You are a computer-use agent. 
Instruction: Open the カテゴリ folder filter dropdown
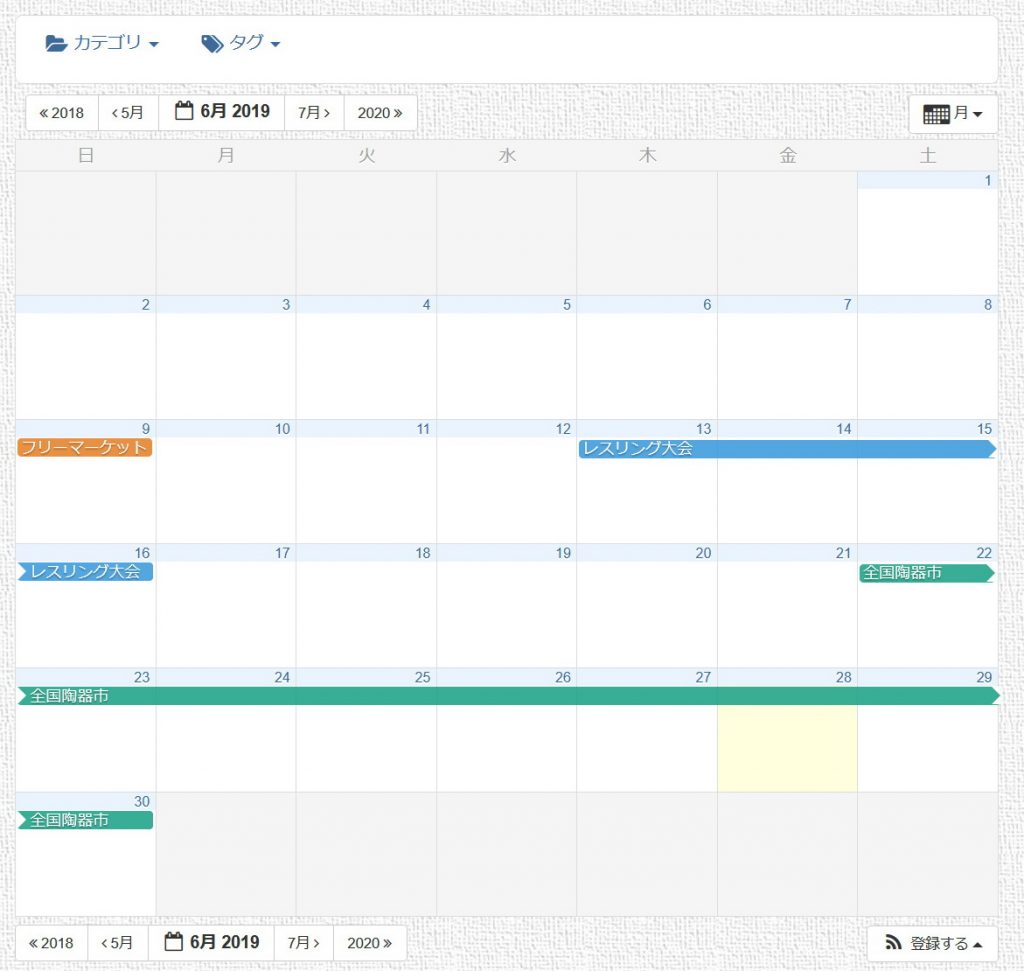(102, 43)
